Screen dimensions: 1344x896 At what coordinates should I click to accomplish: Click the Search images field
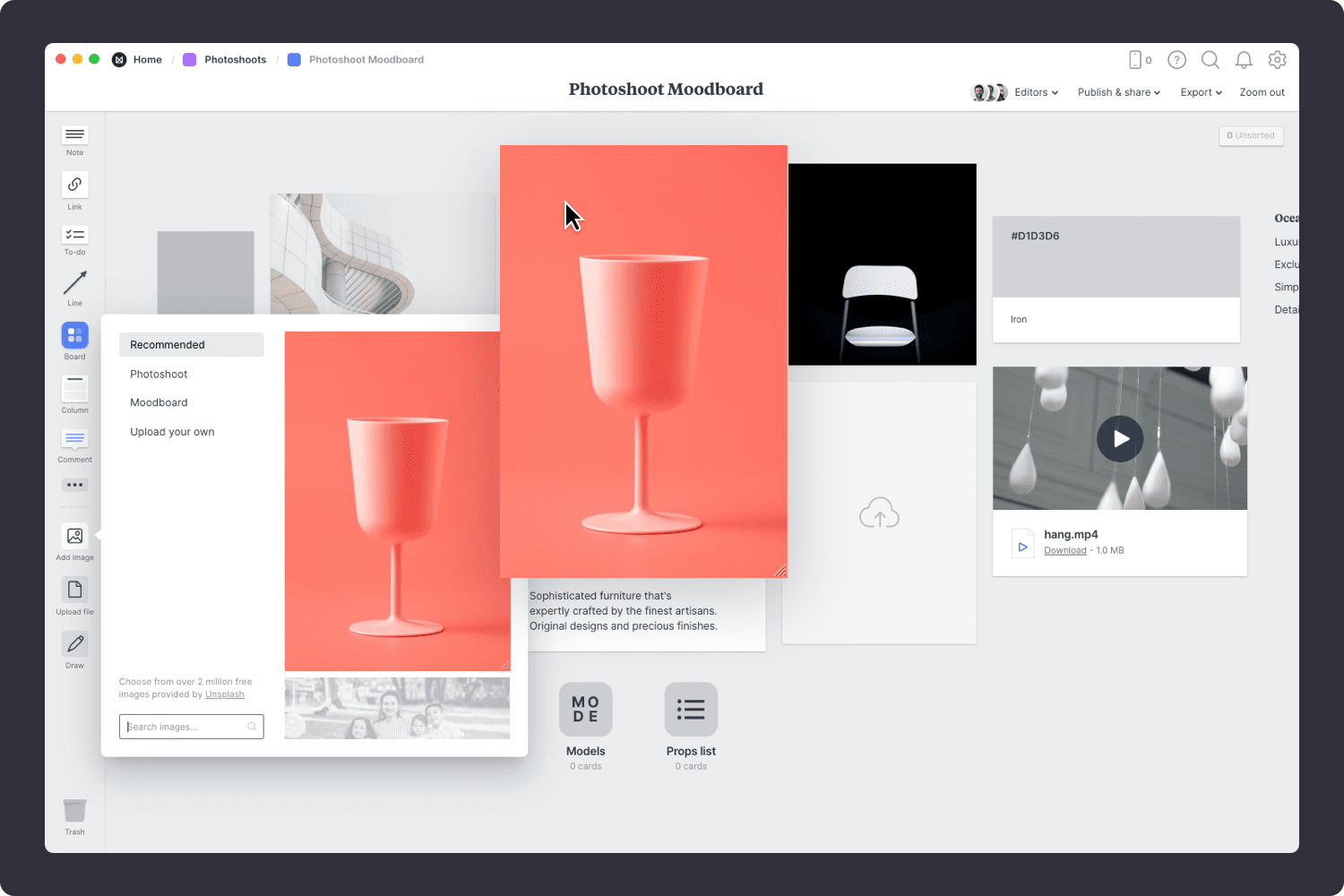(x=191, y=726)
